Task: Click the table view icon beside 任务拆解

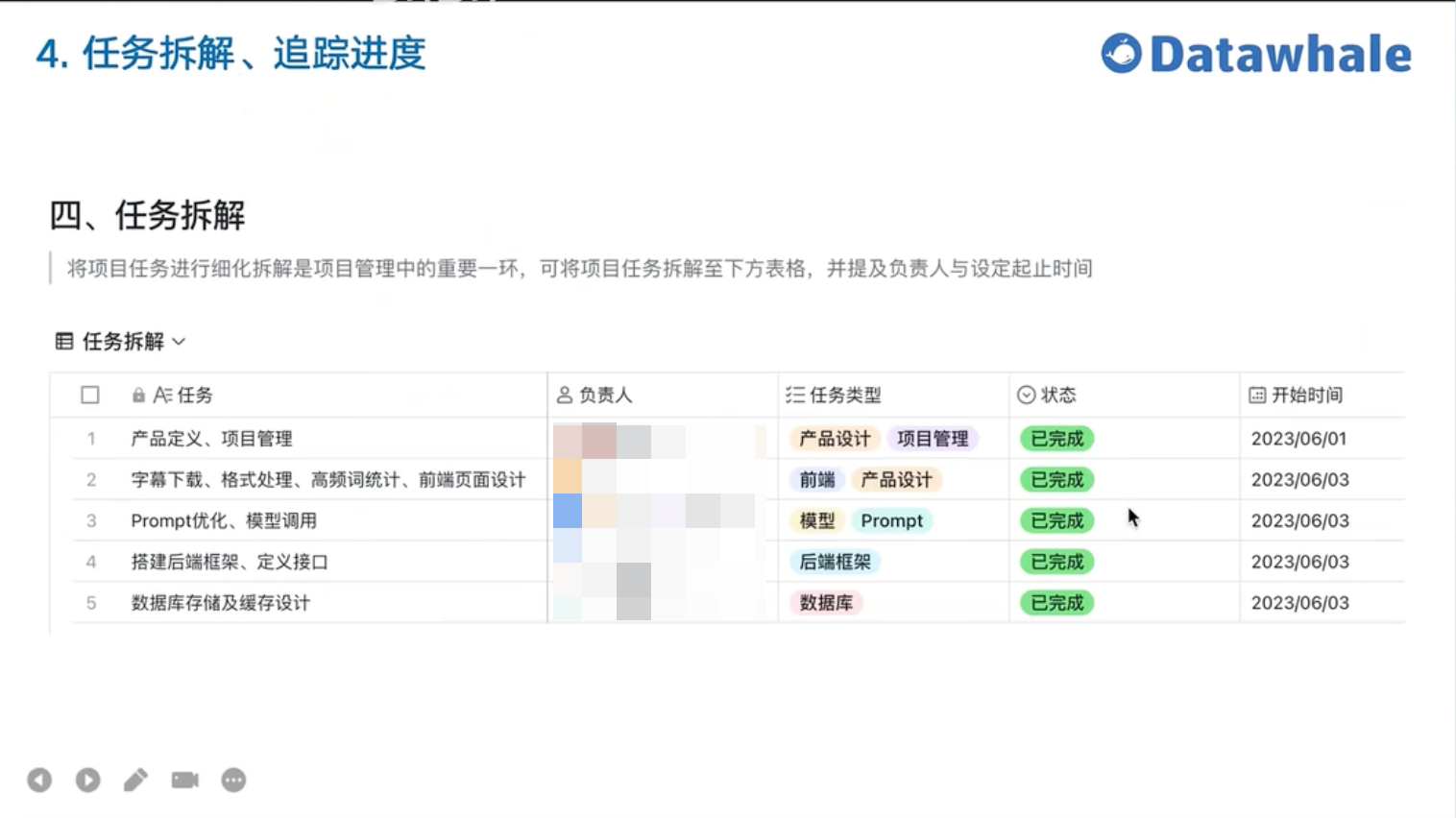Action: pyautogui.click(x=65, y=341)
